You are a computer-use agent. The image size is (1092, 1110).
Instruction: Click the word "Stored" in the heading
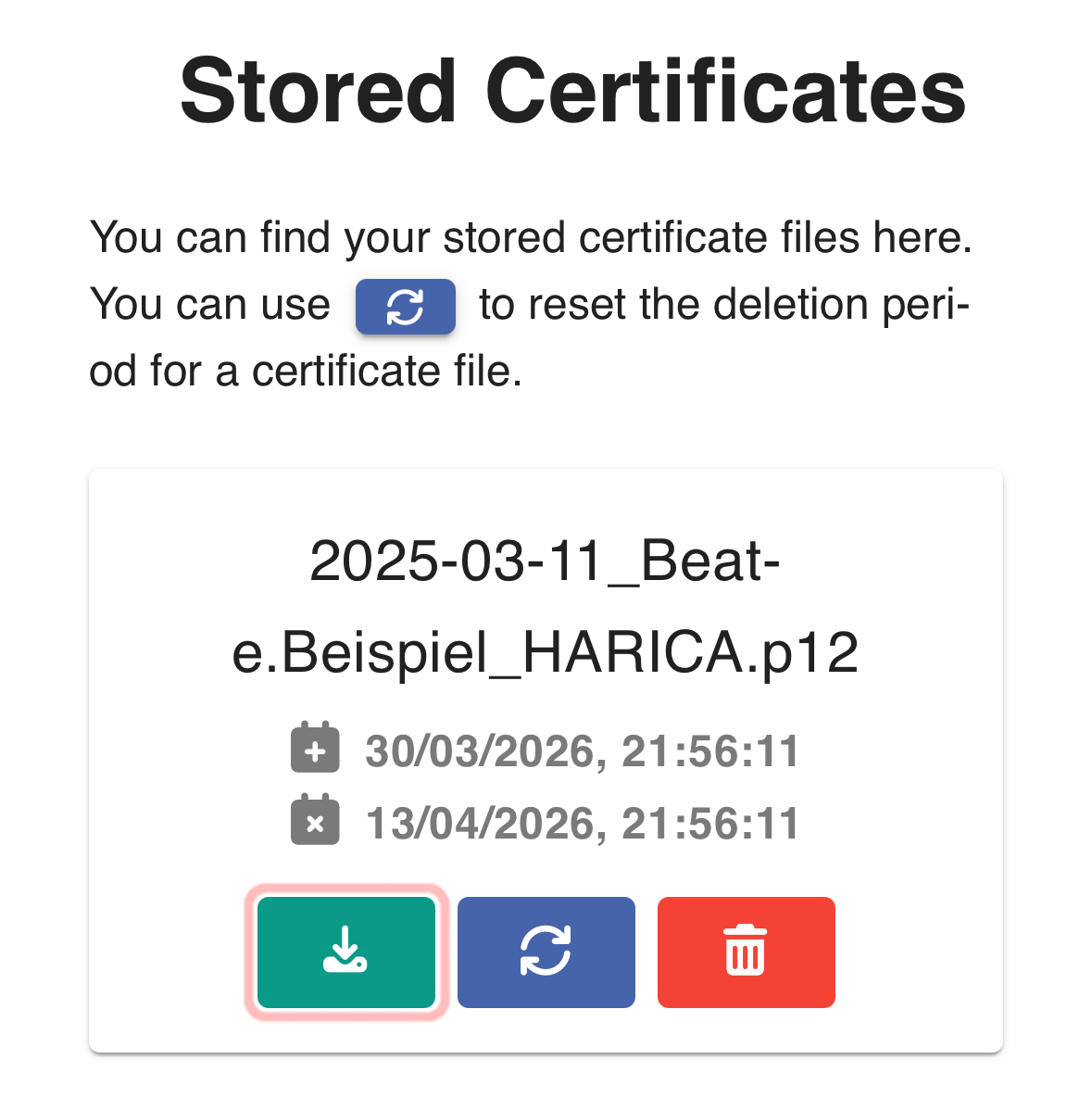318,91
